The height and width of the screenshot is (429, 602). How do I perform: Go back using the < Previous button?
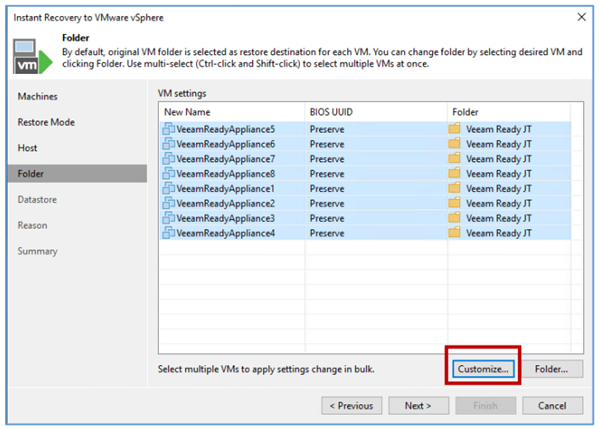click(351, 406)
